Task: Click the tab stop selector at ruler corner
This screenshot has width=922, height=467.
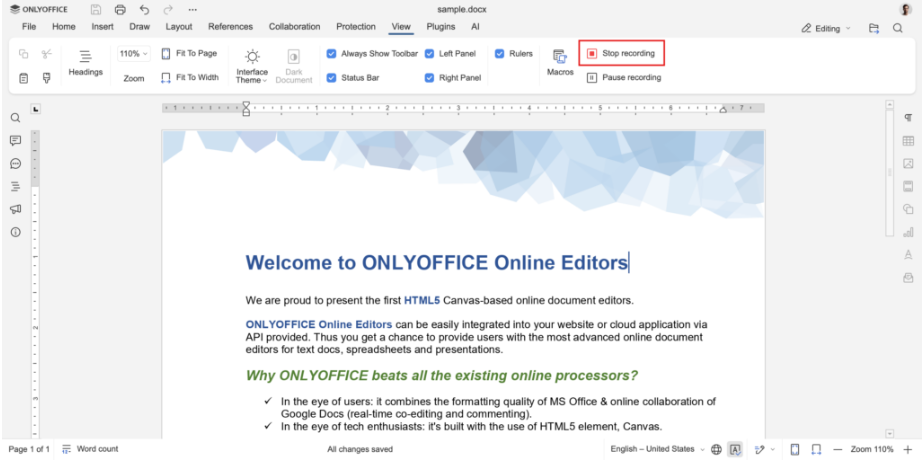Action: [x=36, y=109]
